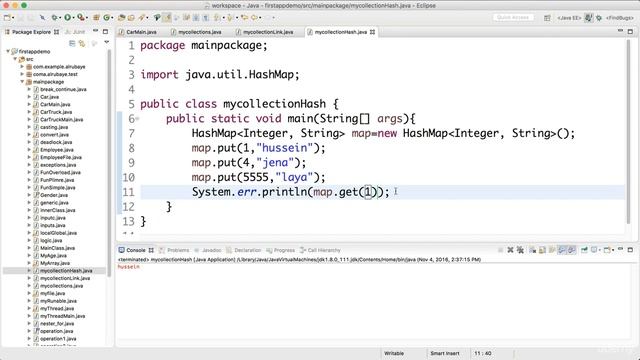Click the Pin Console icon

pyautogui.click(x=584, y=250)
